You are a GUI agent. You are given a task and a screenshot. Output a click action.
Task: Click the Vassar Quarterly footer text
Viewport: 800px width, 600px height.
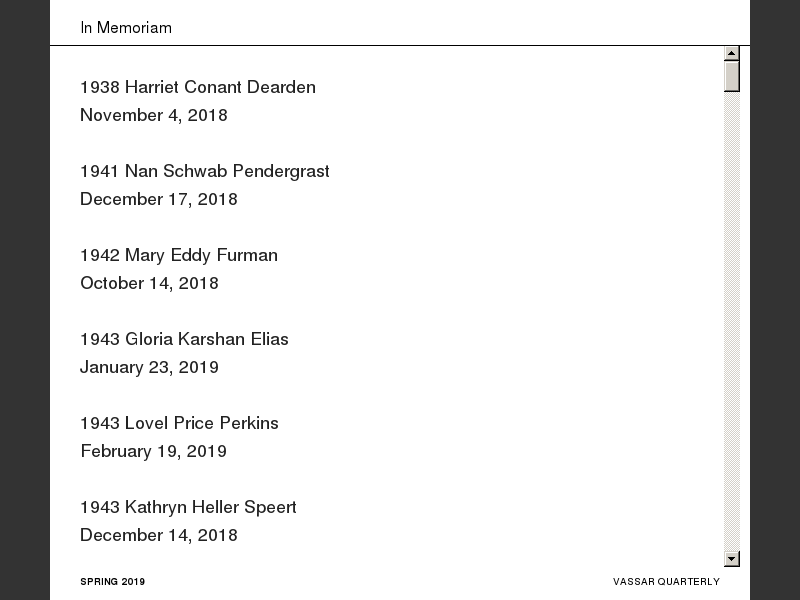[666, 582]
